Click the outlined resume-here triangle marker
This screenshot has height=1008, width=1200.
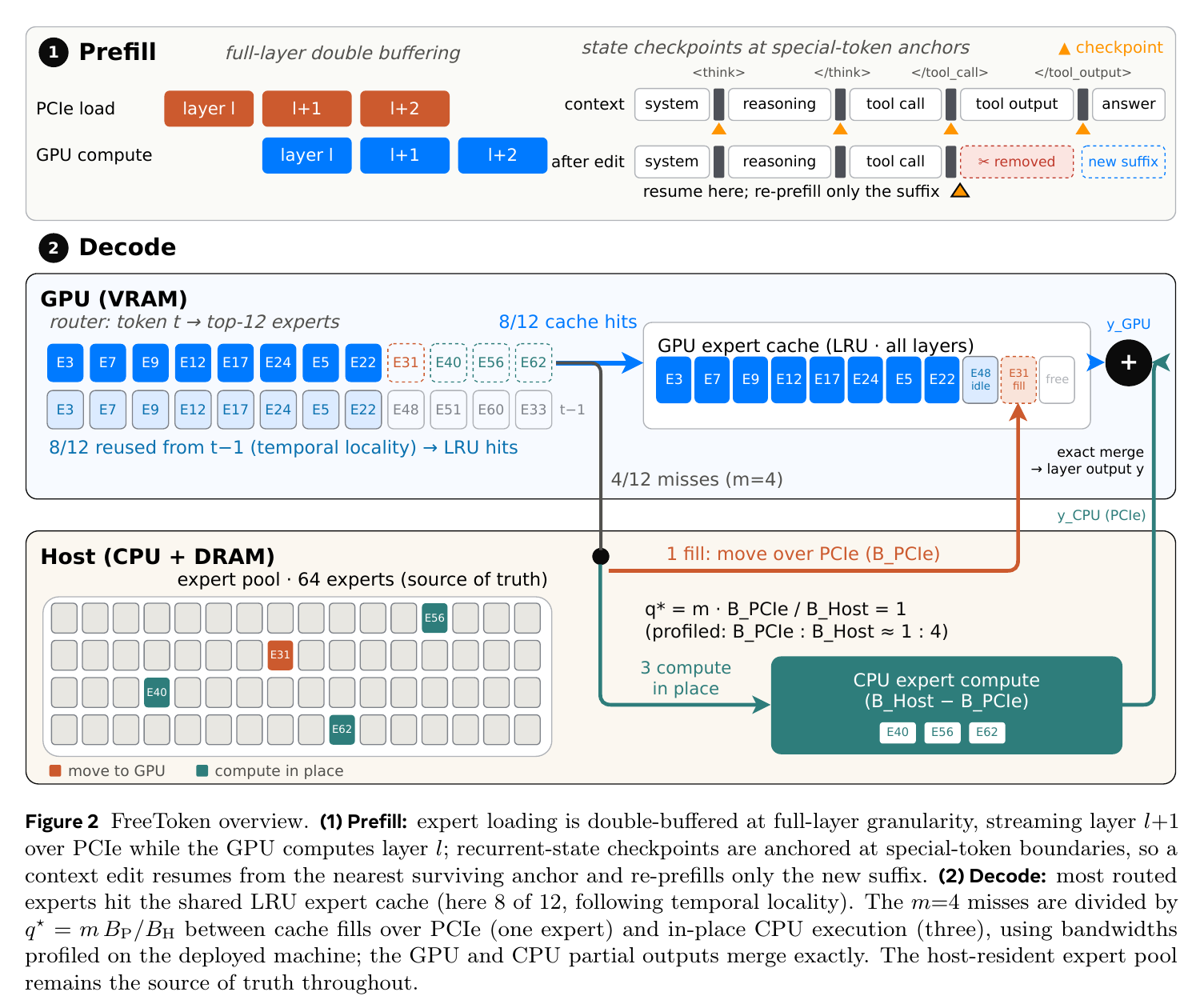tap(960, 191)
